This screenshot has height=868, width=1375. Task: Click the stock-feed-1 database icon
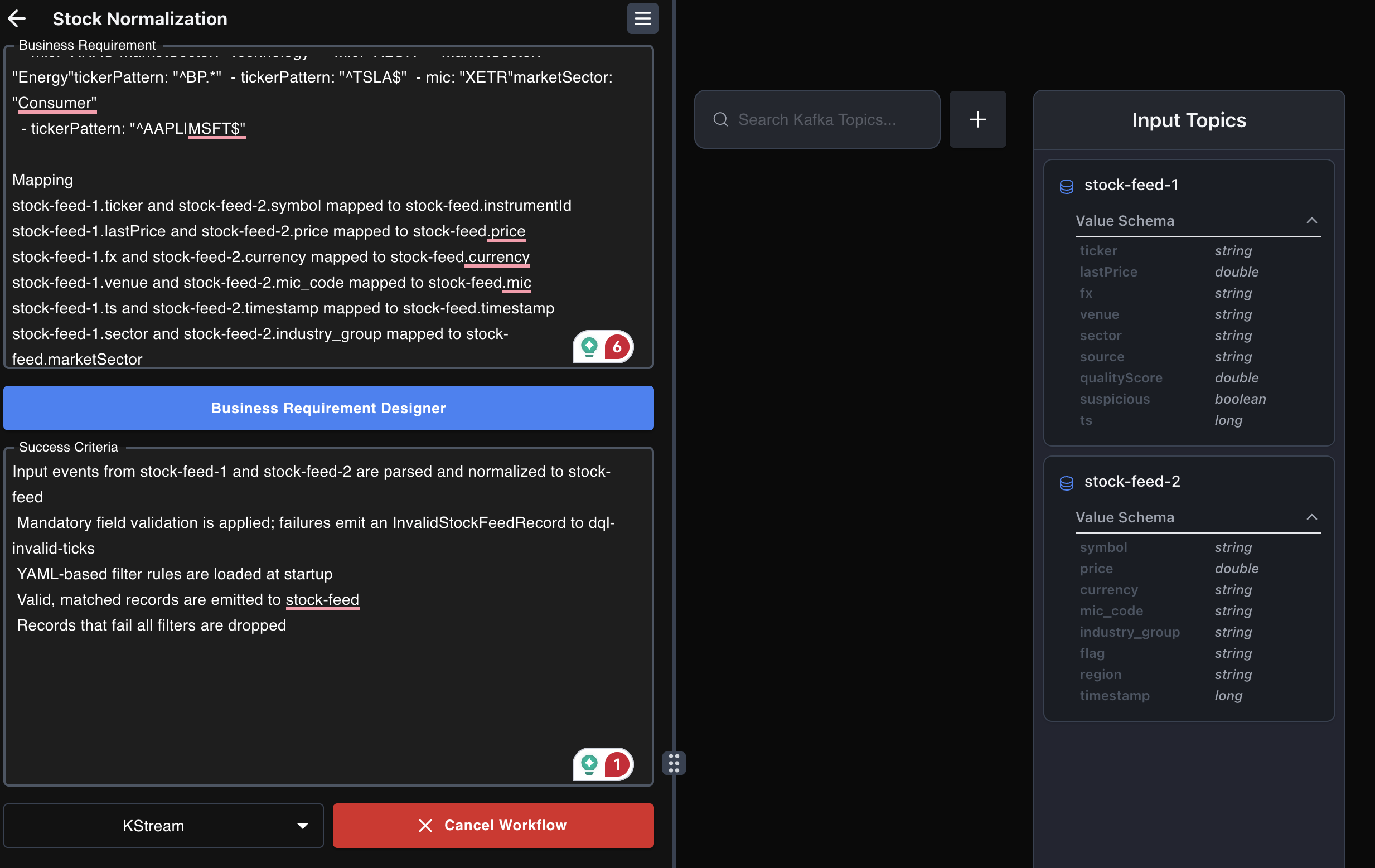pos(1066,186)
